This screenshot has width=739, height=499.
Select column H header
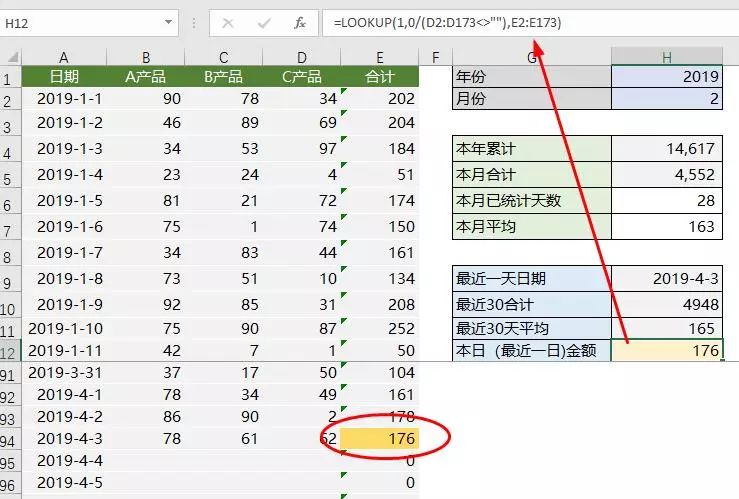point(667,57)
